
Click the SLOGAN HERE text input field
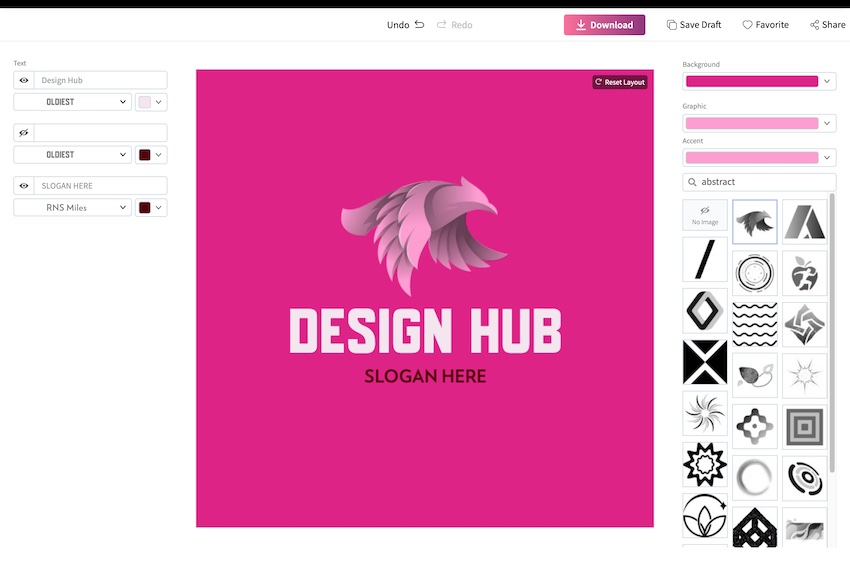coord(100,185)
